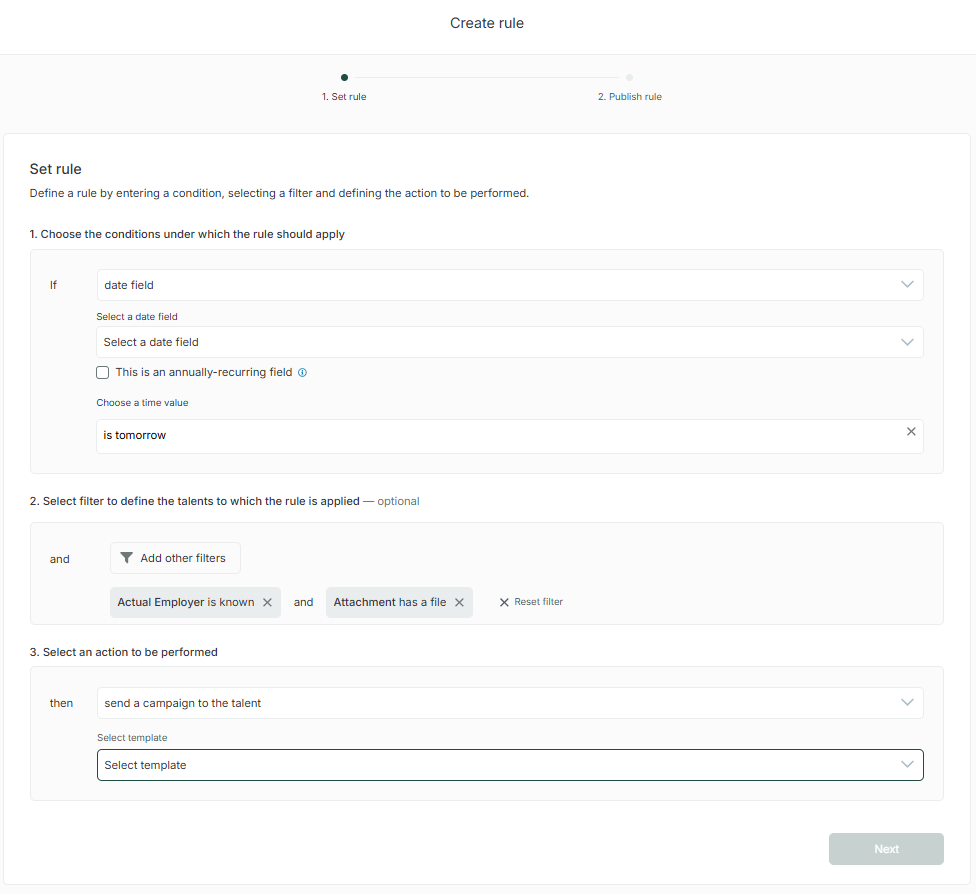Image resolution: width=976 pixels, height=894 pixels.
Task: Open the 'date field' condition dropdown
Action: [509, 285]
